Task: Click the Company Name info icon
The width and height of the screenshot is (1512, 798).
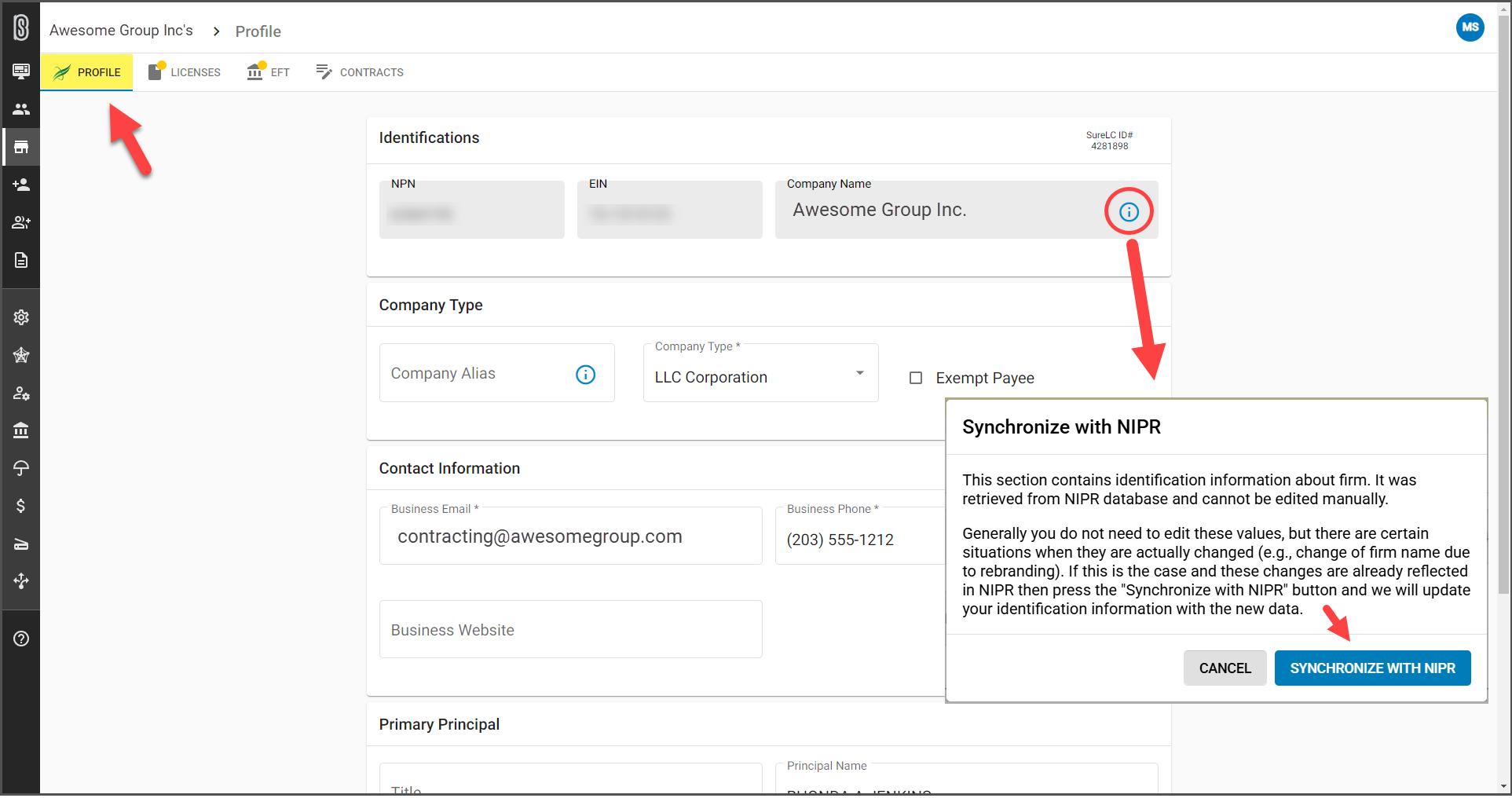Action: tap(1129, 211)
